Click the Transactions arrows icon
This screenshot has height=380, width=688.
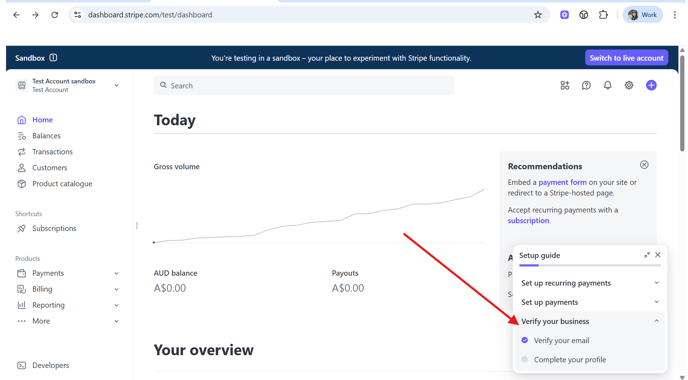coord(22,152)
